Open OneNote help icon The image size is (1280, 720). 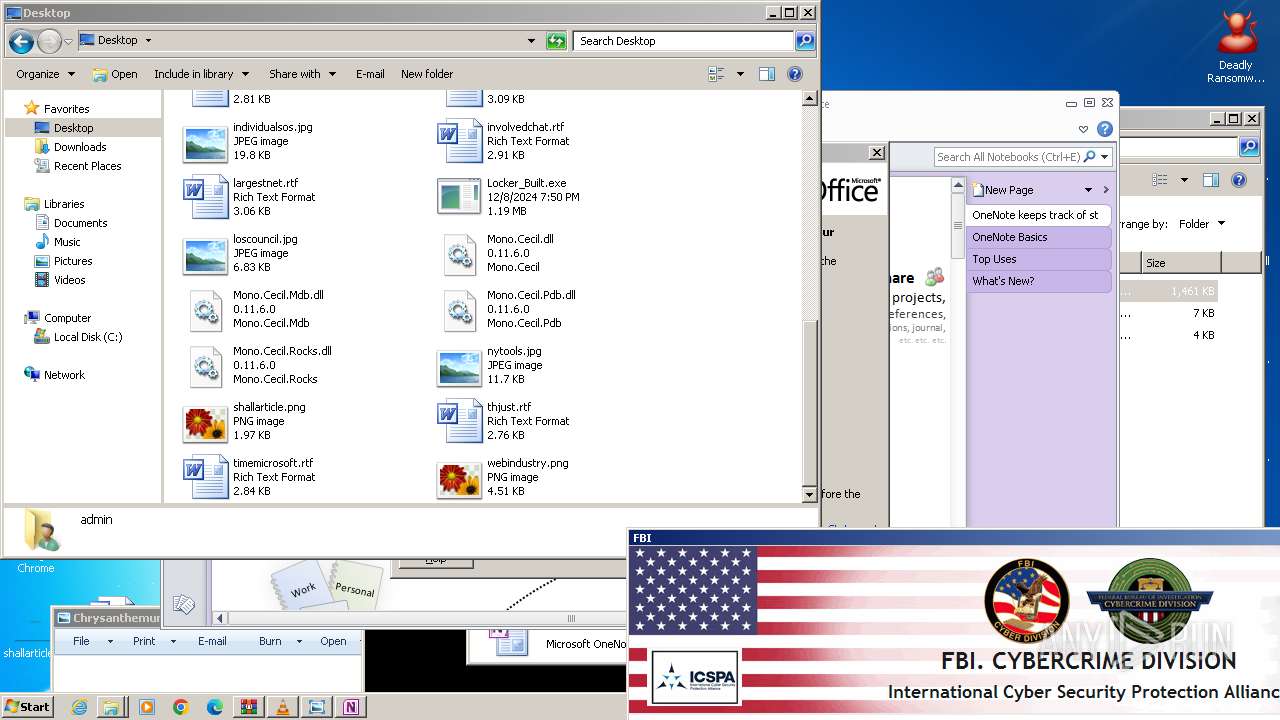tap(1105, 129)
